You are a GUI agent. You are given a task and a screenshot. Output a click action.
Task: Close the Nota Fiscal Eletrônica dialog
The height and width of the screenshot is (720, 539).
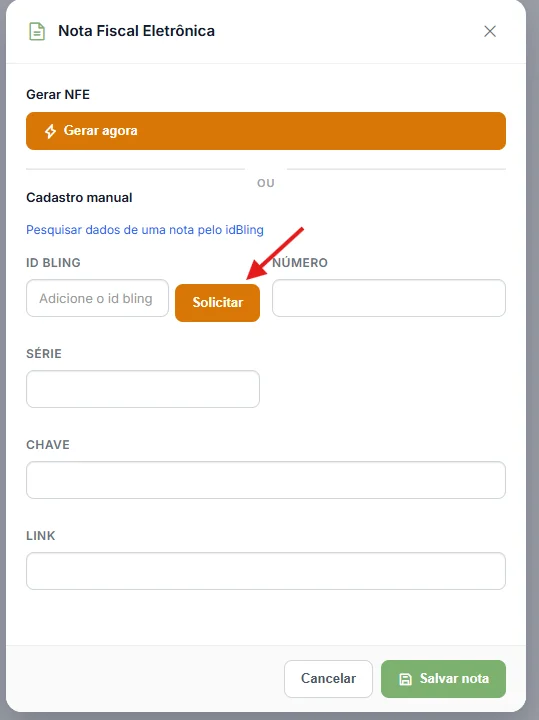[x=490, y=31]
